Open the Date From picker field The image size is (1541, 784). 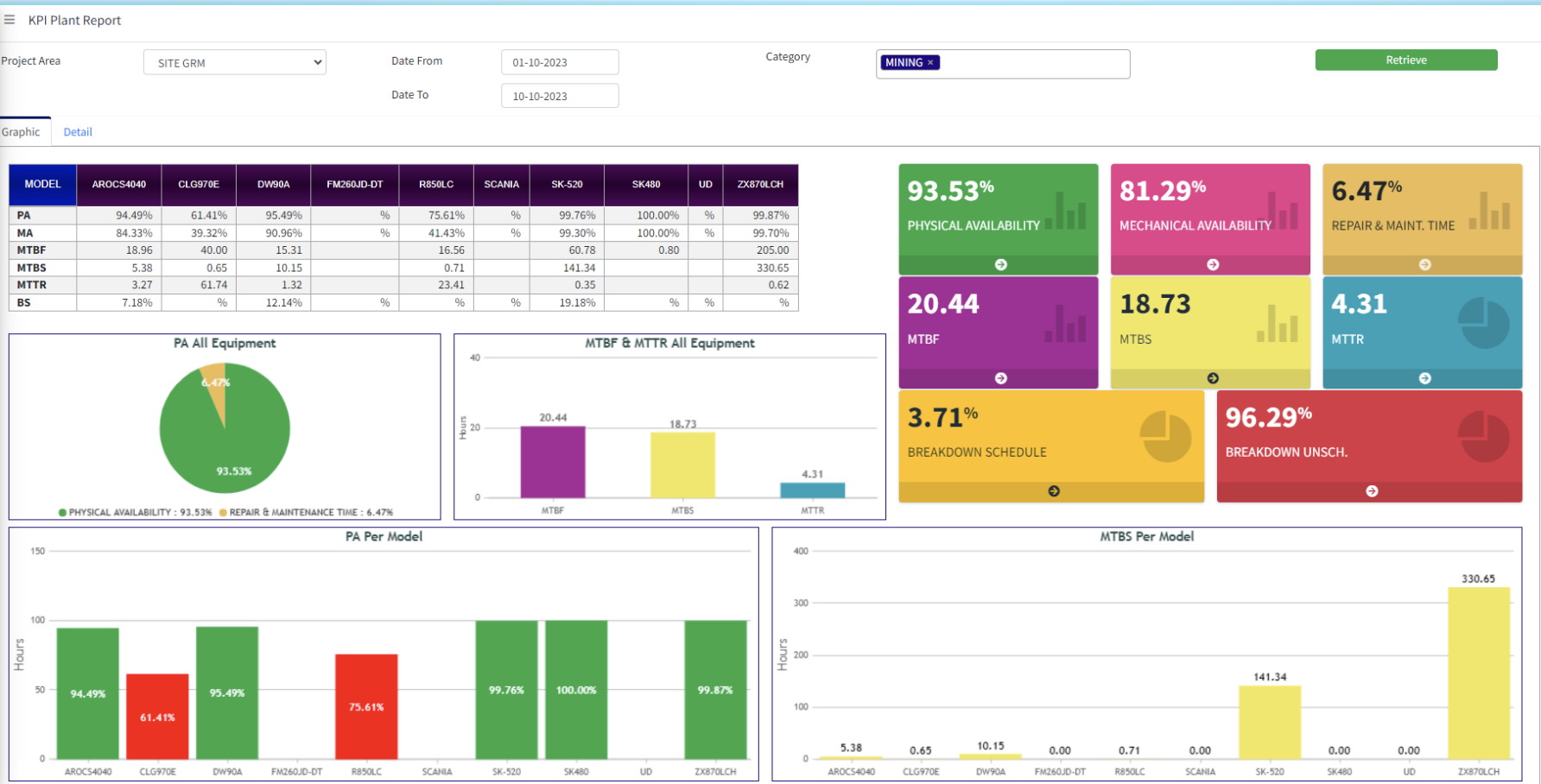(560, 62)
